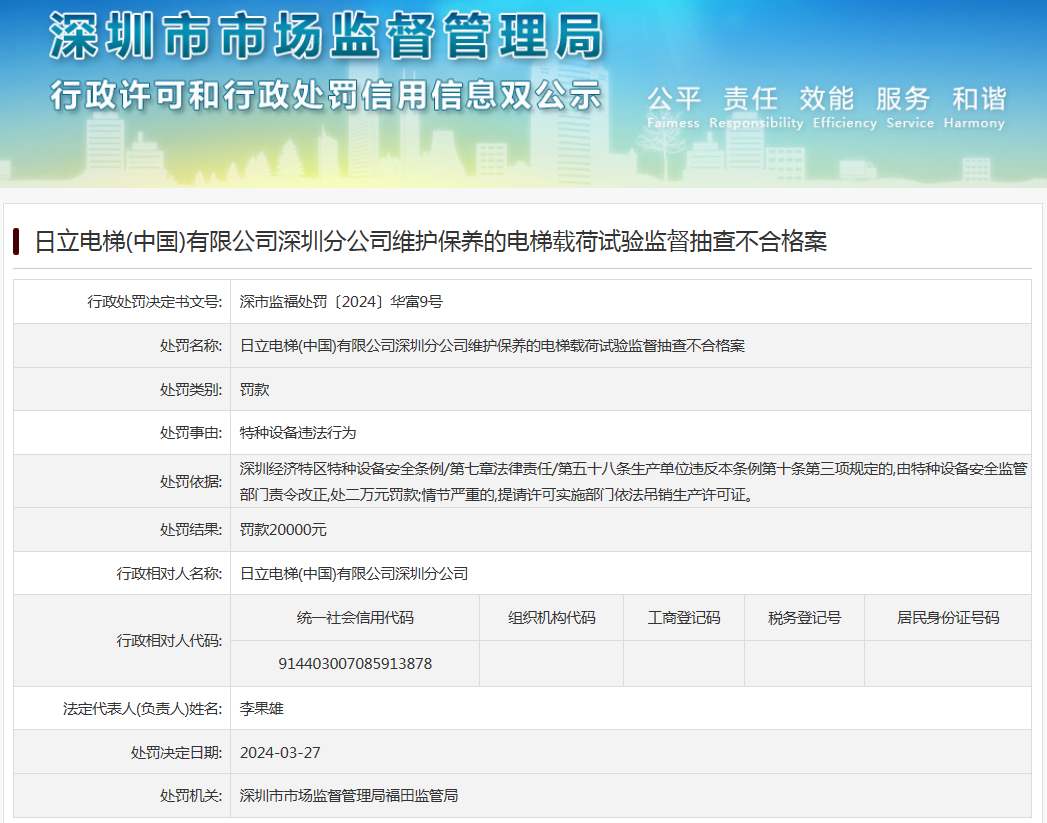Select the decision date 2024-03-27
The image size is (1047, 823).
click(280, 752)
